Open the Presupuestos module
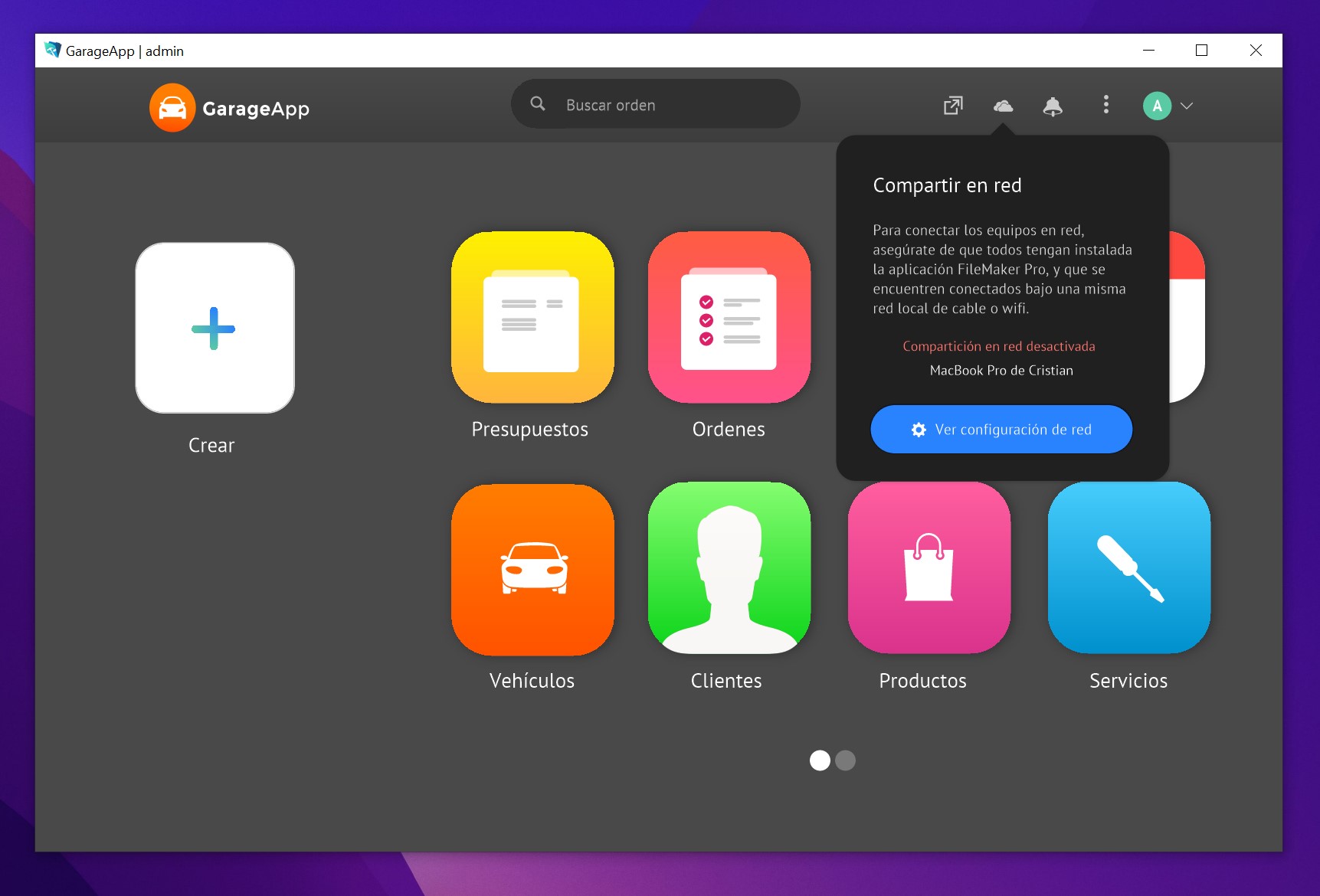 coord(532,317)
